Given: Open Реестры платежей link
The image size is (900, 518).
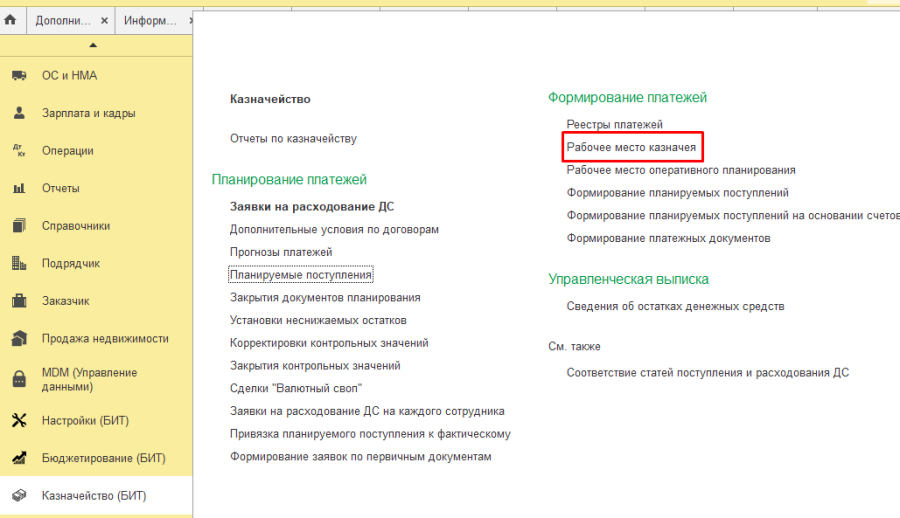Looking at the screenshot, I should tap(614, 124).
